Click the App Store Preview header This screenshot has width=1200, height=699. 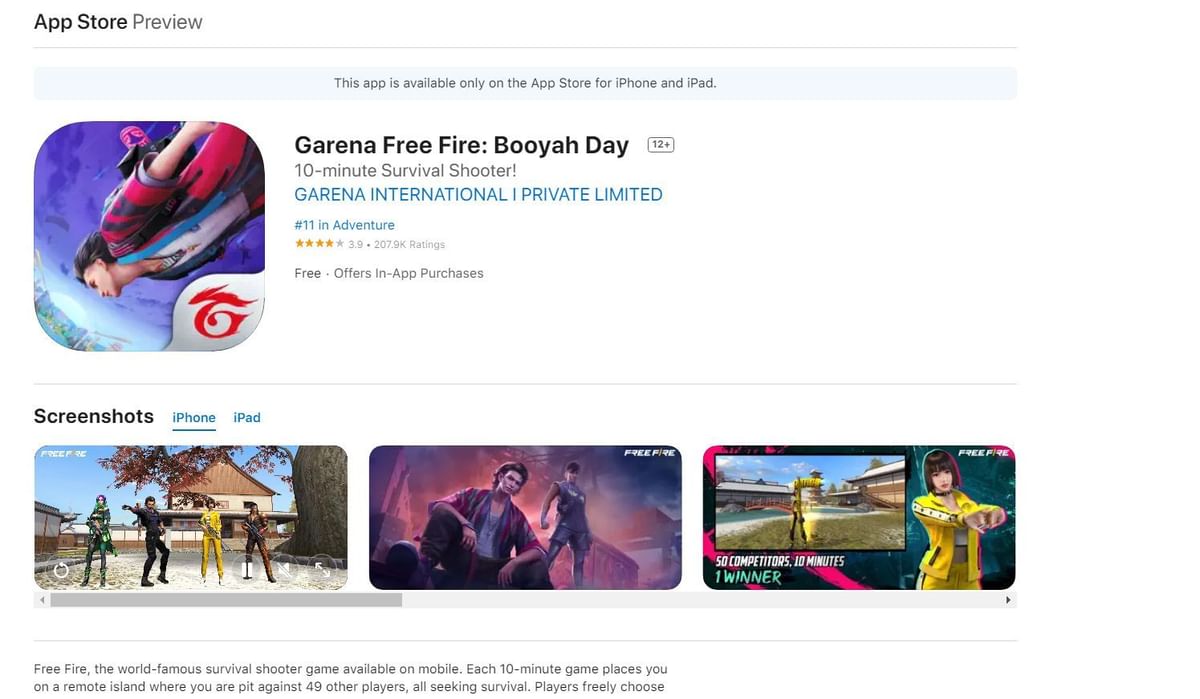[x=117, y=21]
